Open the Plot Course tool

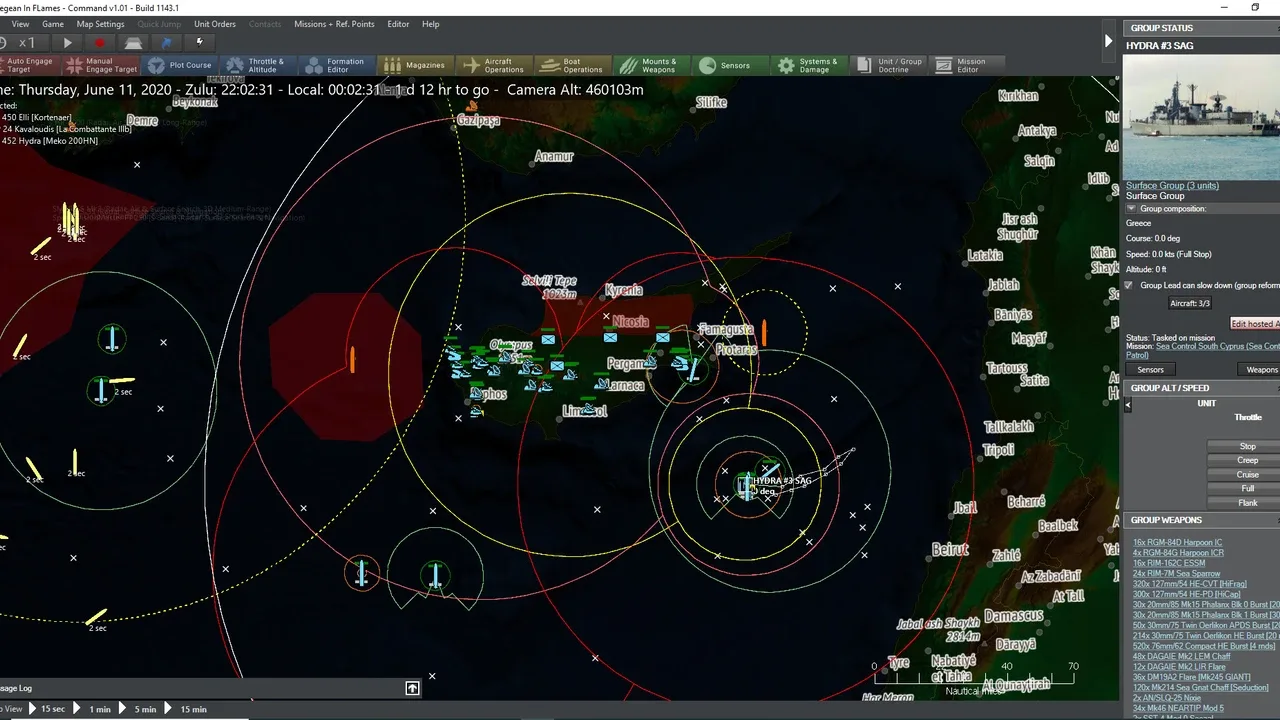click(x=180, y=65)
